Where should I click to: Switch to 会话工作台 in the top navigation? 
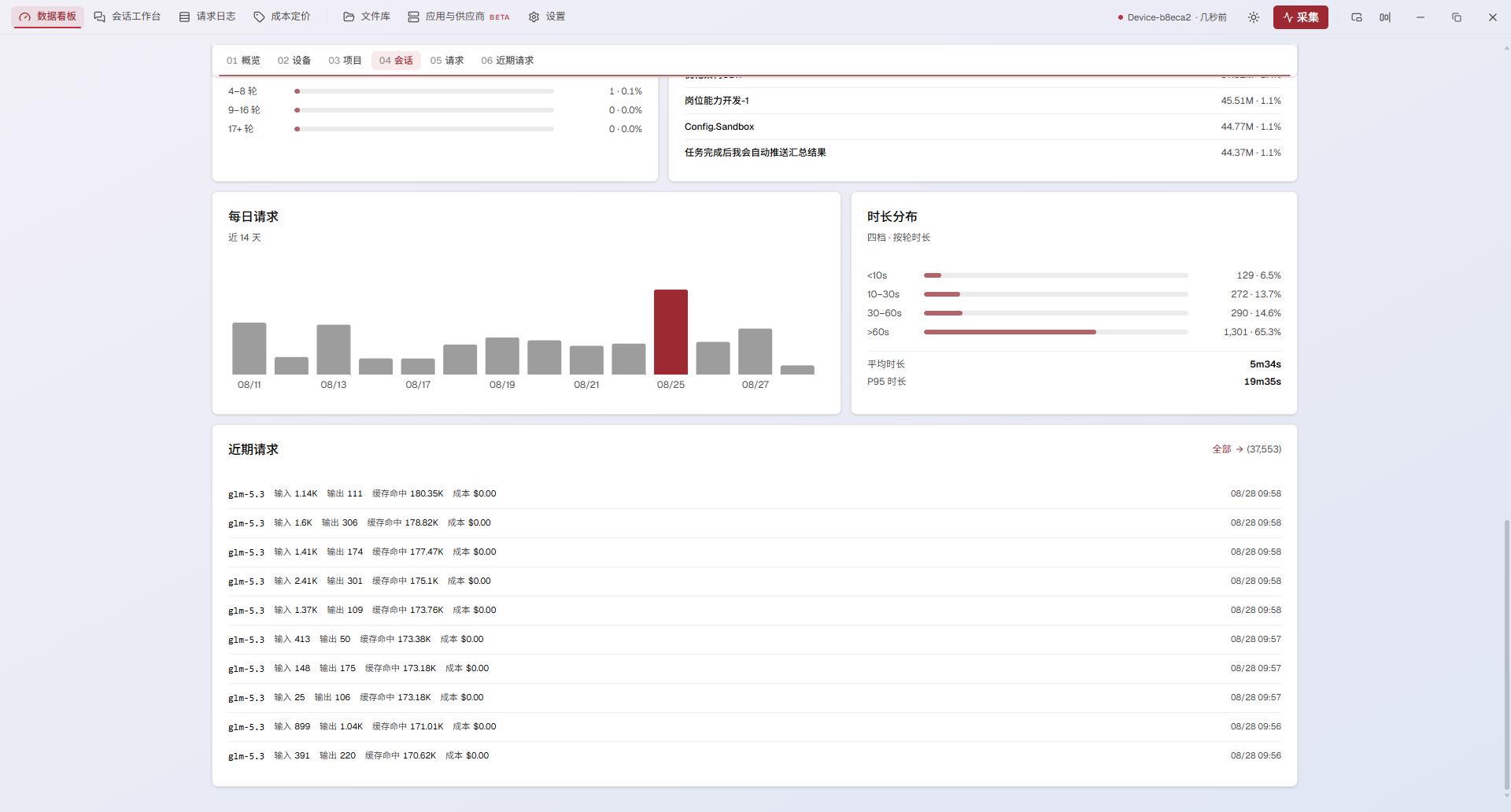127,17
